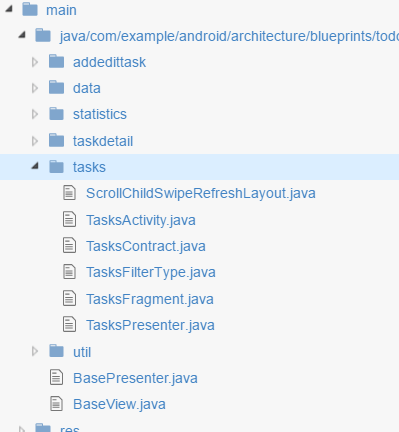Select the java/com/example/android path folder

coord(229,36)
